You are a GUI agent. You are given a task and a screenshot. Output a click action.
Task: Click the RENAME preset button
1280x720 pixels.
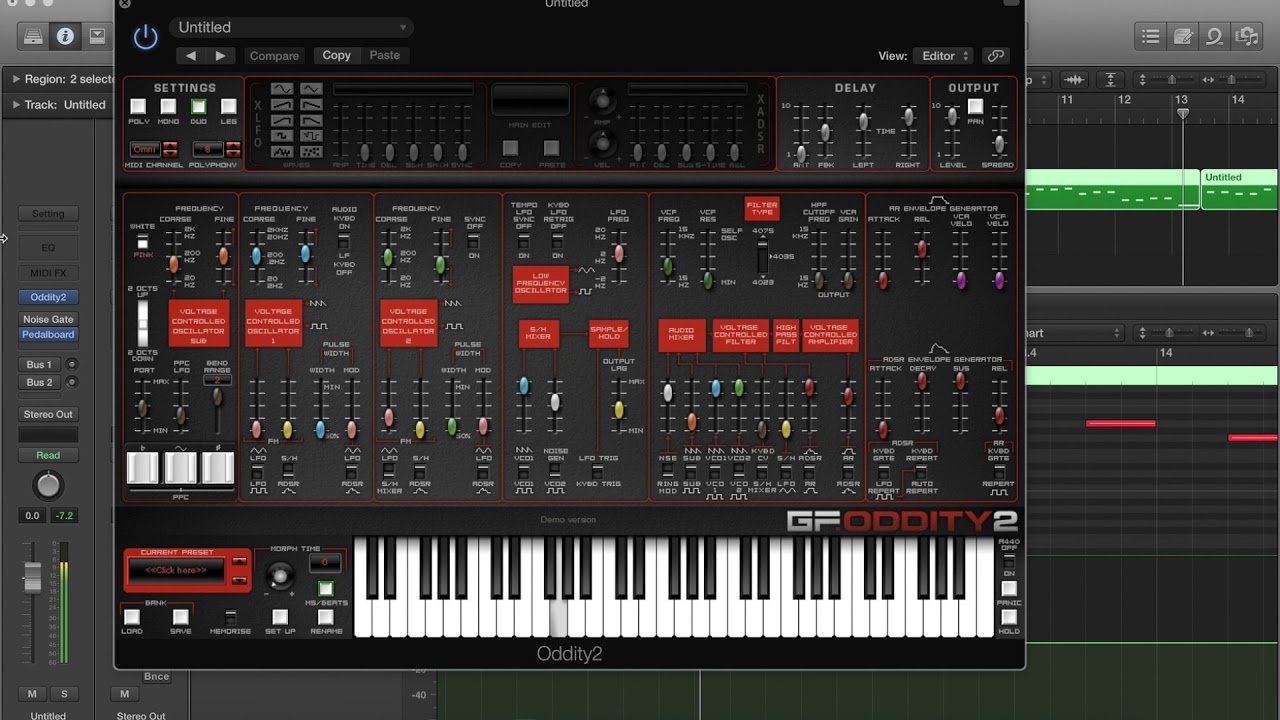tap(325, 617)
